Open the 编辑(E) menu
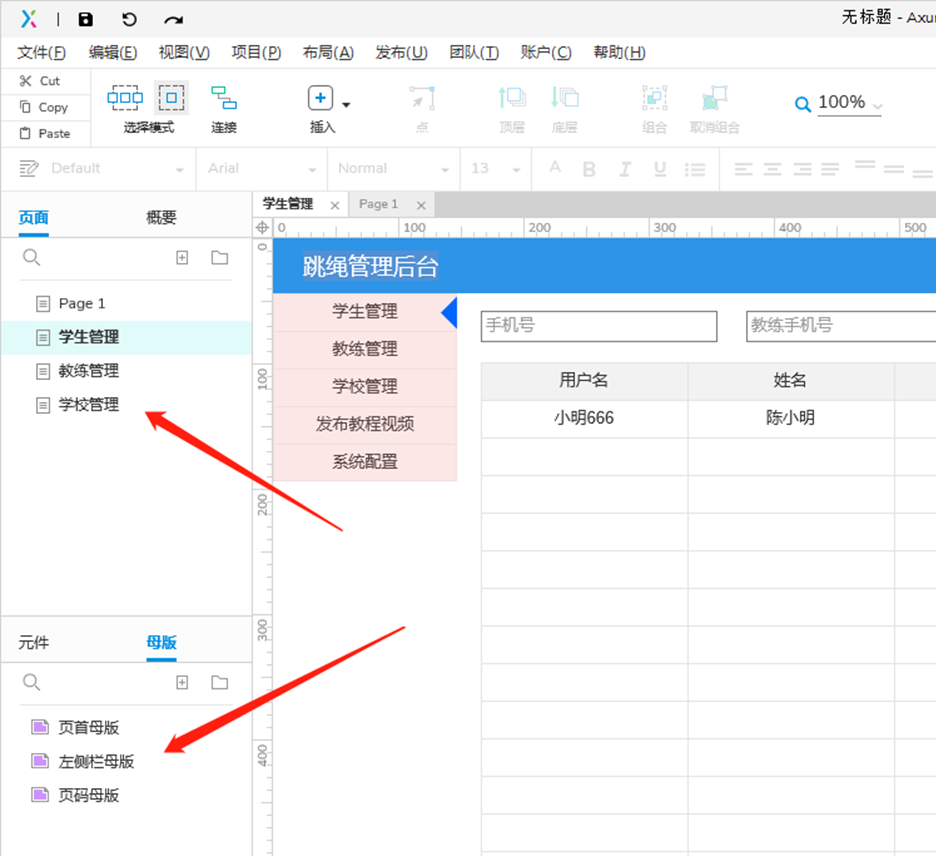936x856 pixels. click(112, 53)
